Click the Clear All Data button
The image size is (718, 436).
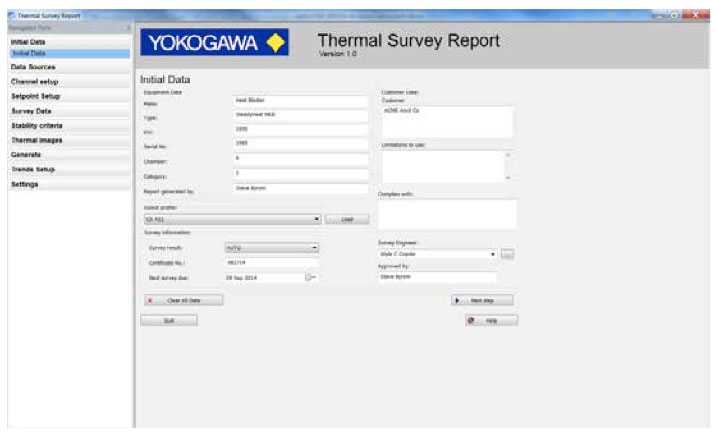(x=184, y=300)
